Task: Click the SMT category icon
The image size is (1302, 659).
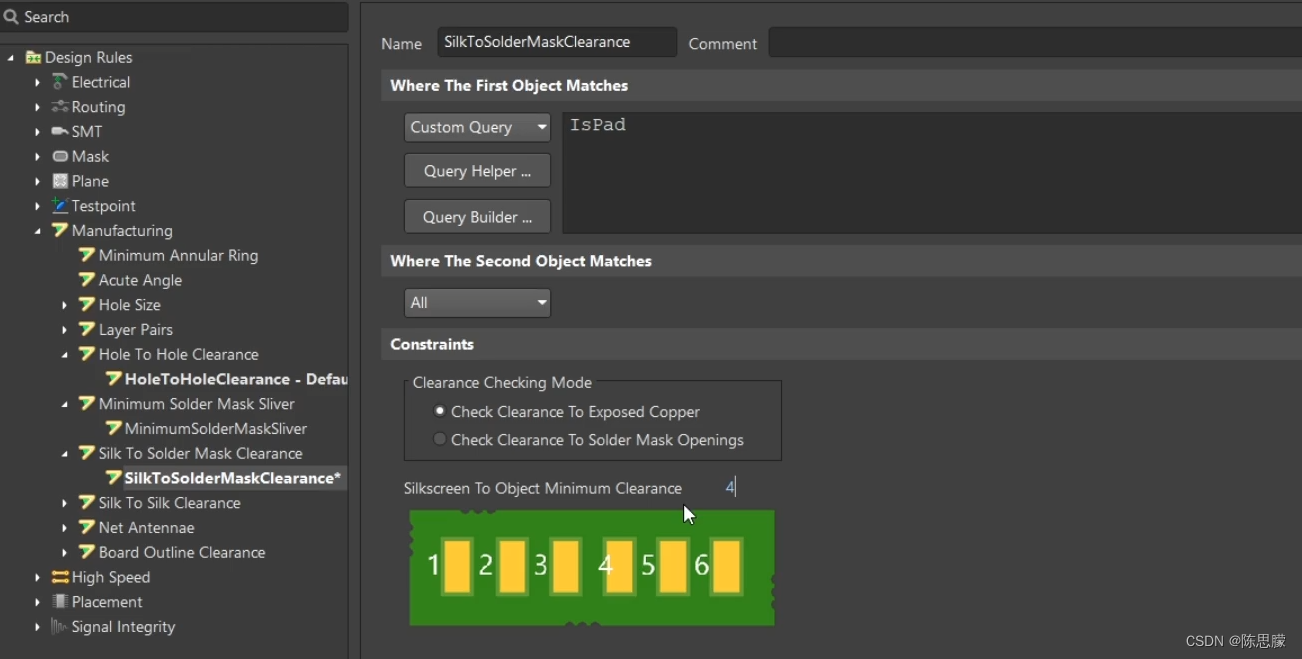Action: pos(60,132)
